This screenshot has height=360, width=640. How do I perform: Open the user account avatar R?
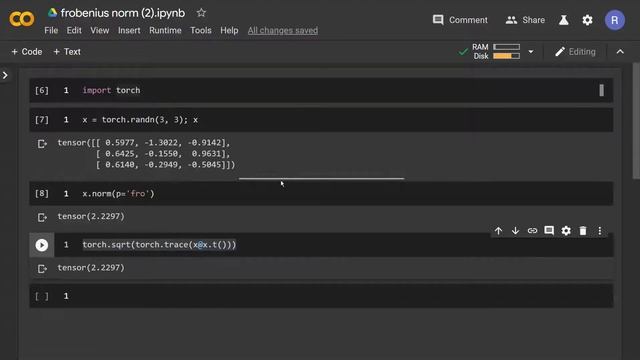point(615,20)
